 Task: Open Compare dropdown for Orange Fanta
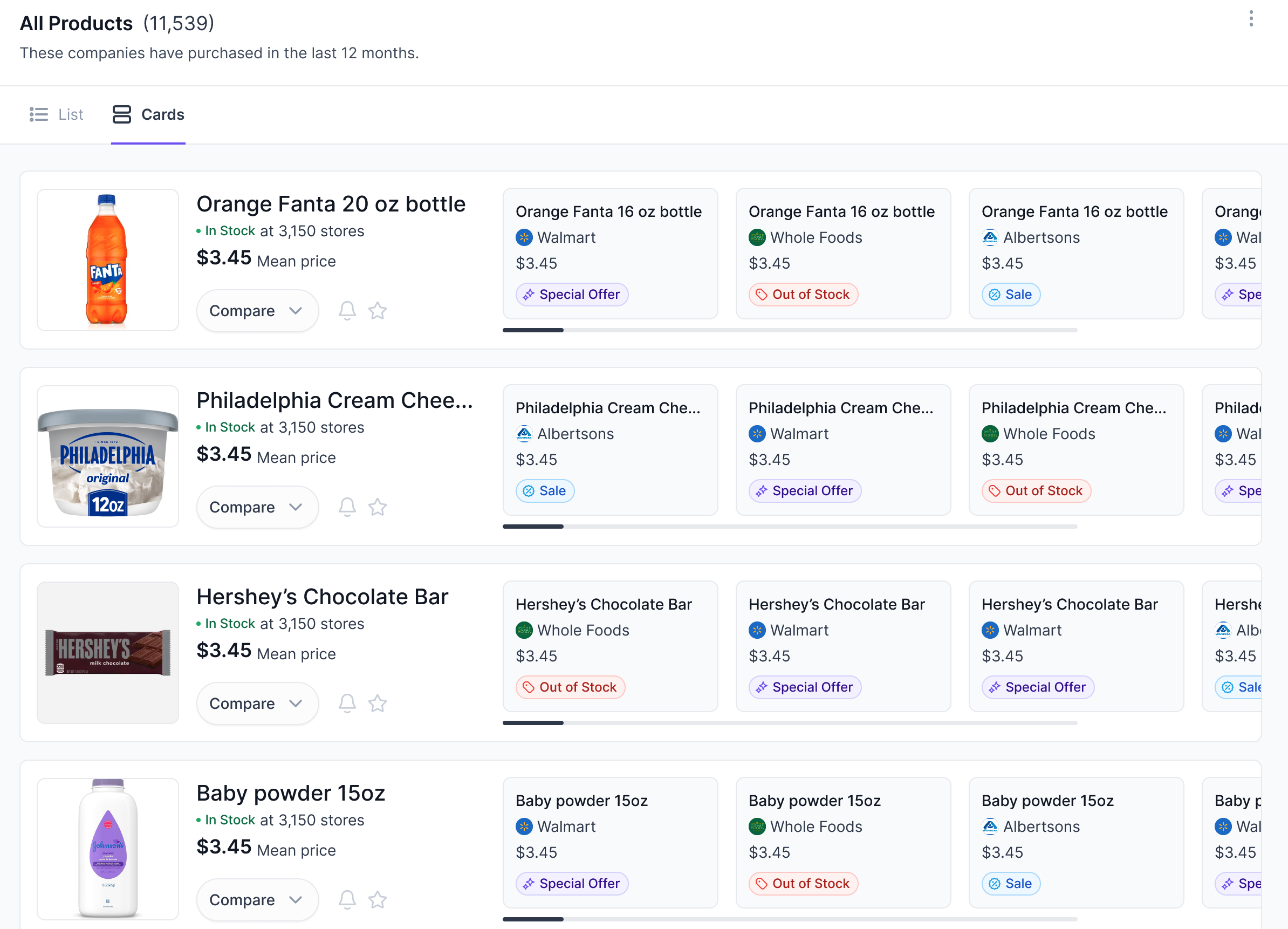257,311
